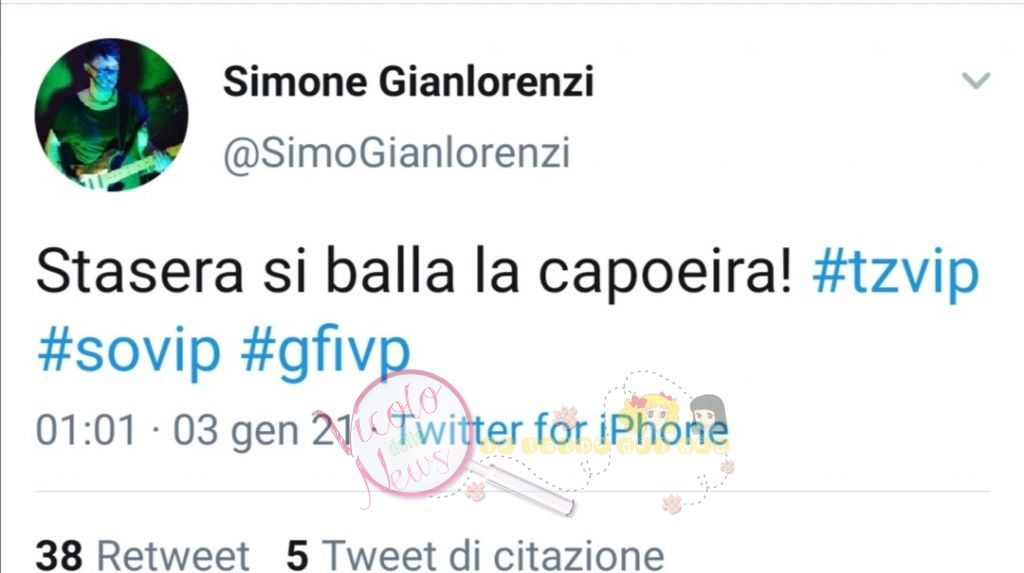Click the number 38 retweet count
The width and height of the screenshot is (1024, 573).
[x=59, y=556]
